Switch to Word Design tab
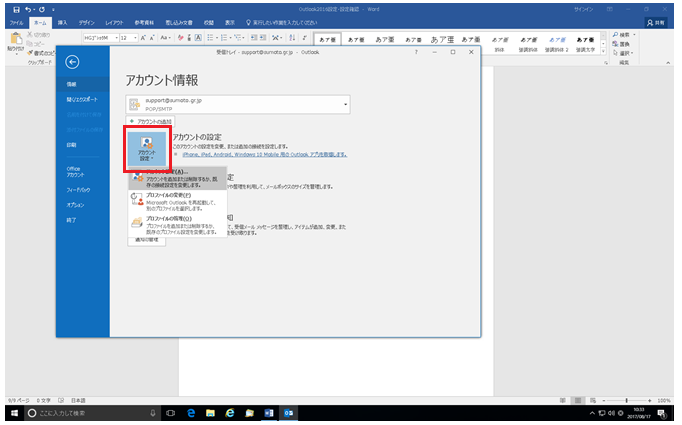The image size is (682, 425). (86, 23)
